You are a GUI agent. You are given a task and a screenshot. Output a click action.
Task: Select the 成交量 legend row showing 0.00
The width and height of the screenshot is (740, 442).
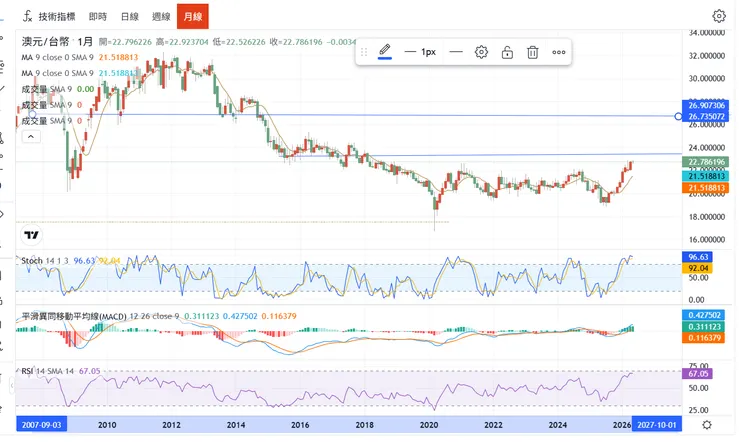(58, 89)
